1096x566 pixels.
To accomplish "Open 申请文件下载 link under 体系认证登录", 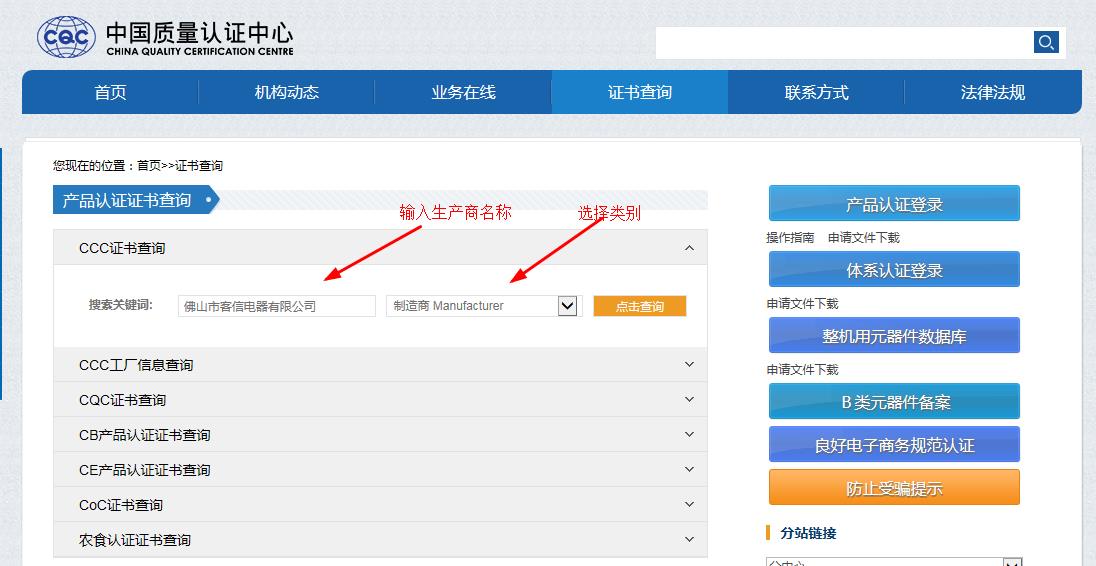I will [802, 303].
